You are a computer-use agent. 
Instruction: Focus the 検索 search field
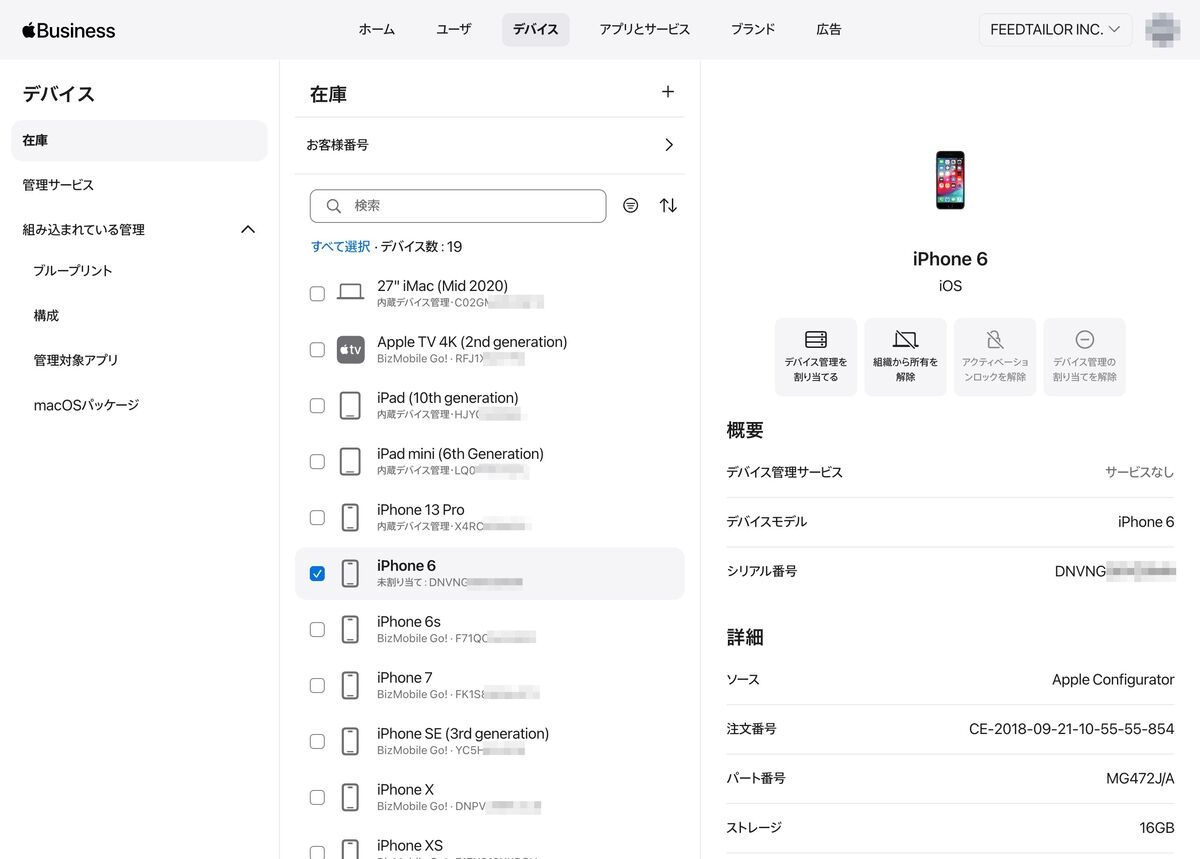458,205
